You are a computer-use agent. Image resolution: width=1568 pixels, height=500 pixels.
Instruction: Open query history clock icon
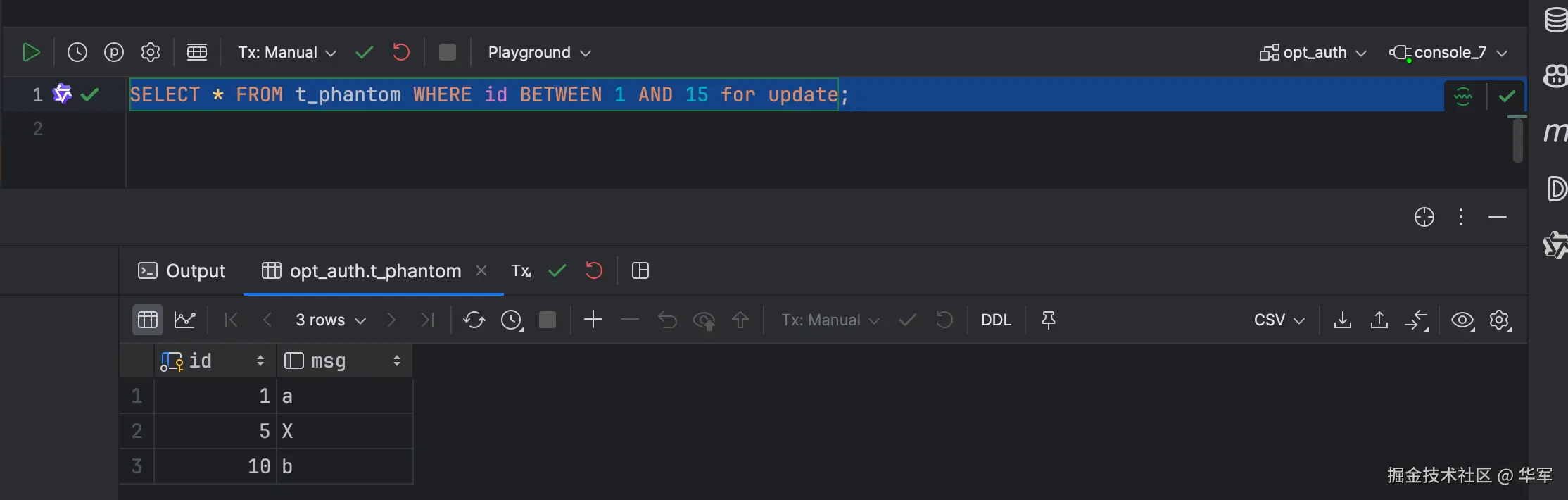pos(77,53)
